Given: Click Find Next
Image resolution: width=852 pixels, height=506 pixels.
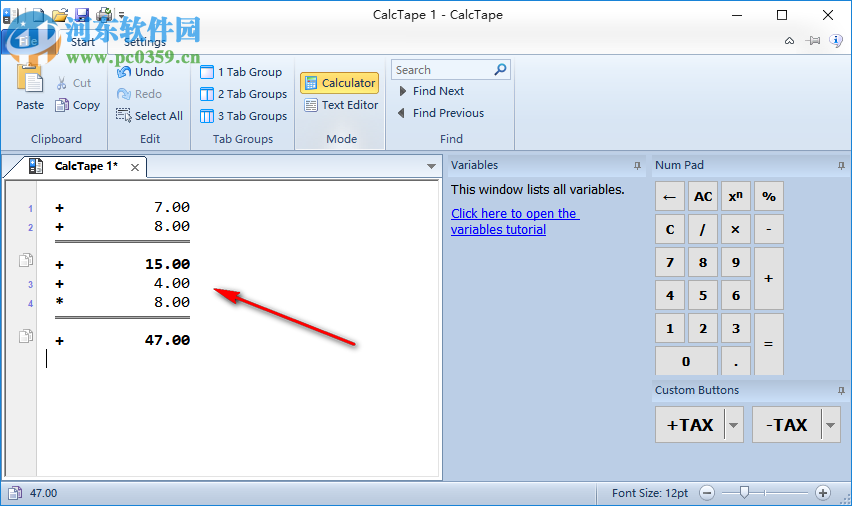Looking at the screenshot, I should (432, 91).
